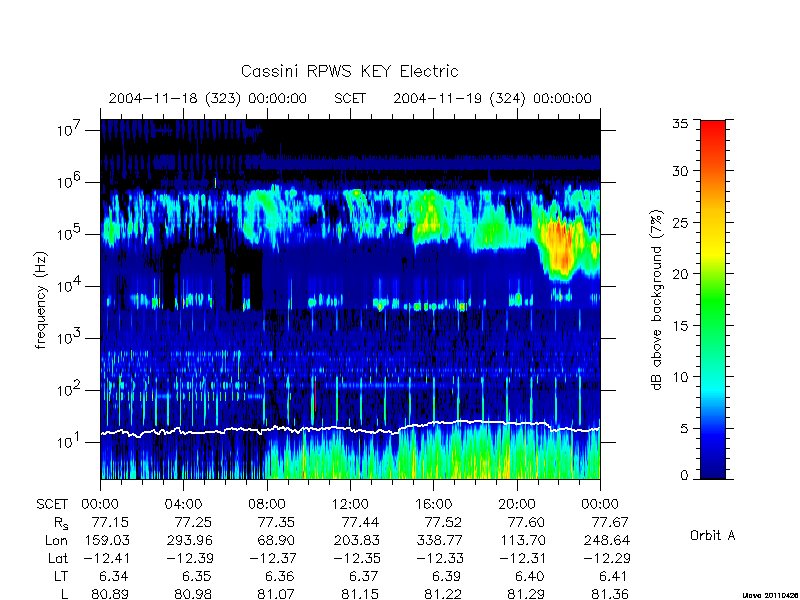Click the 20 tick on color scale
This screenshot has width=800, height=600.
(680, 273)
